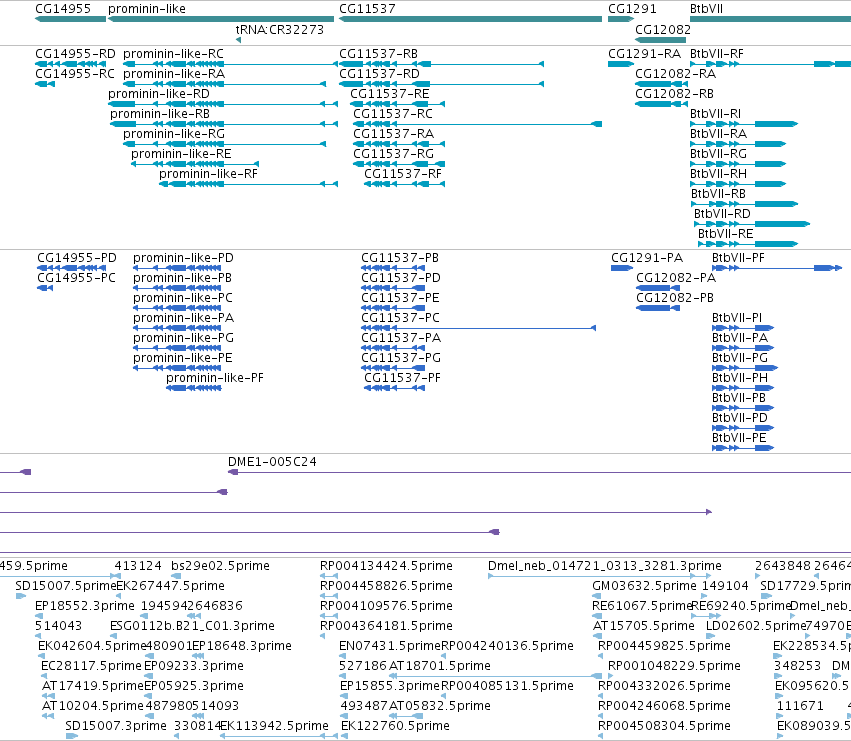Select transcript prominin-like-RE
Image resolution: width=851 pixels, height=741 pixels.
(181, 154)
